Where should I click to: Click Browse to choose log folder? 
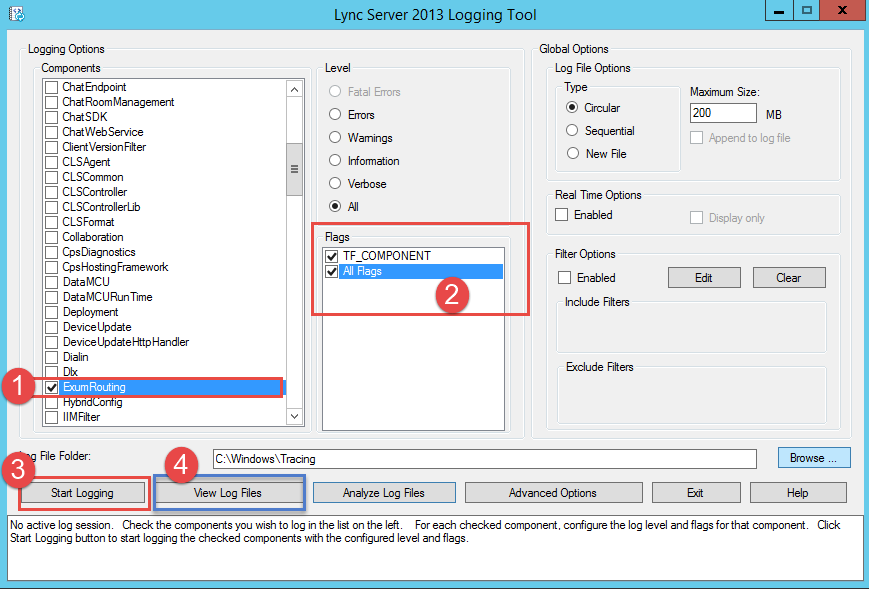[814, 458]
